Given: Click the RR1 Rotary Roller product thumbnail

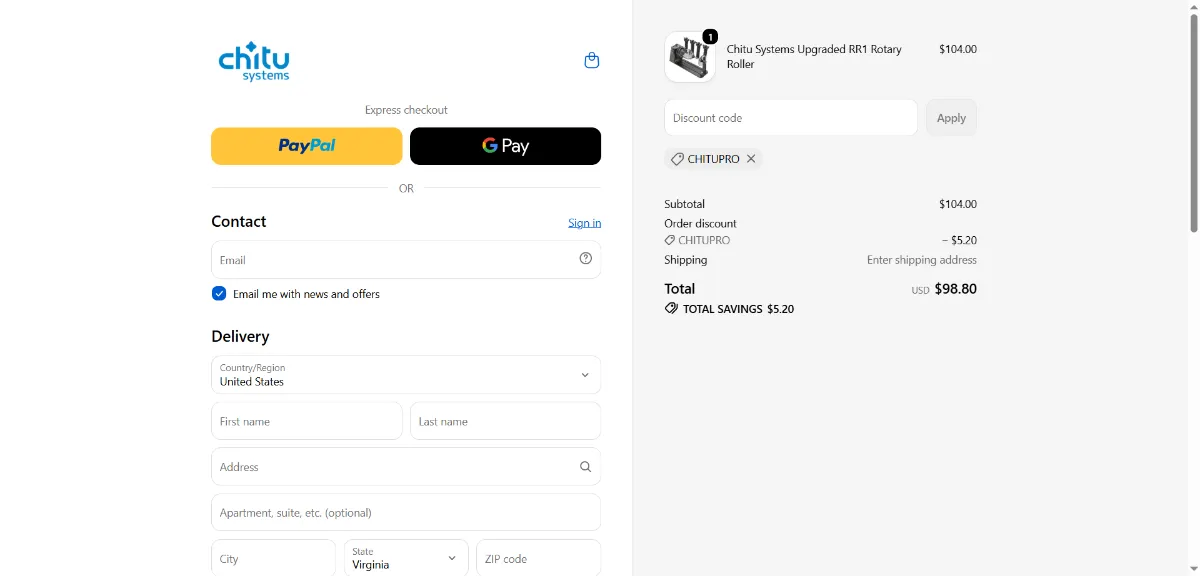Looking at the screenshot, I should [690, 57].
